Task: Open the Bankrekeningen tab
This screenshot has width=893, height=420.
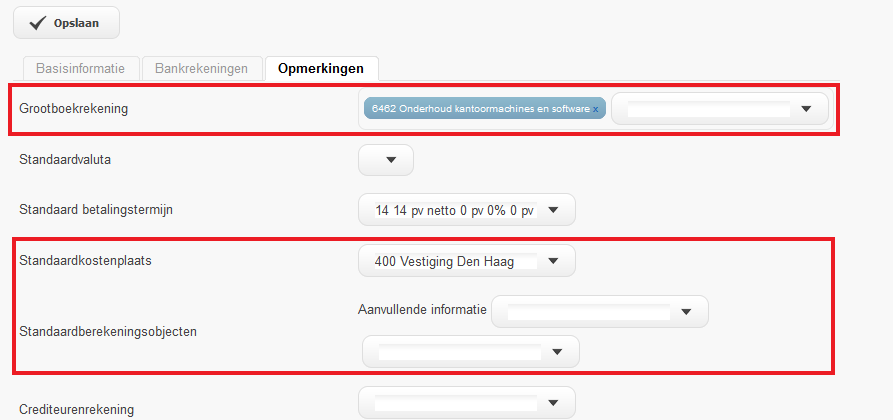Action: 201,69
